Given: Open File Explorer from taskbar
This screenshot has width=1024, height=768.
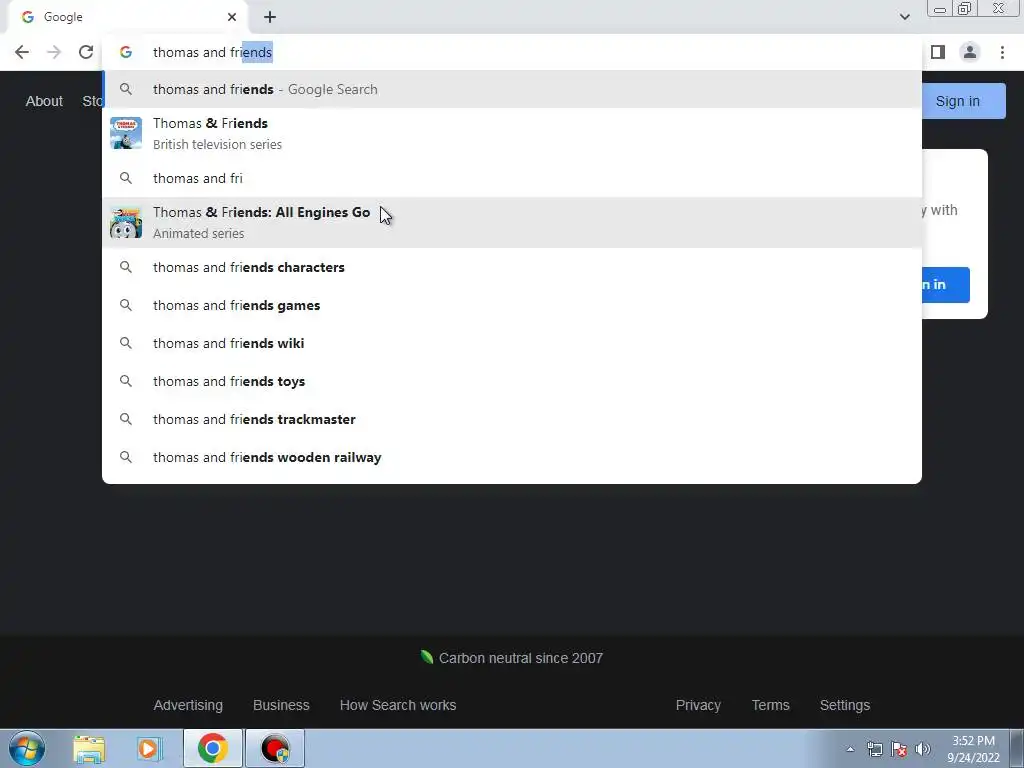Looking at the screenshot, I should point(89,748).
